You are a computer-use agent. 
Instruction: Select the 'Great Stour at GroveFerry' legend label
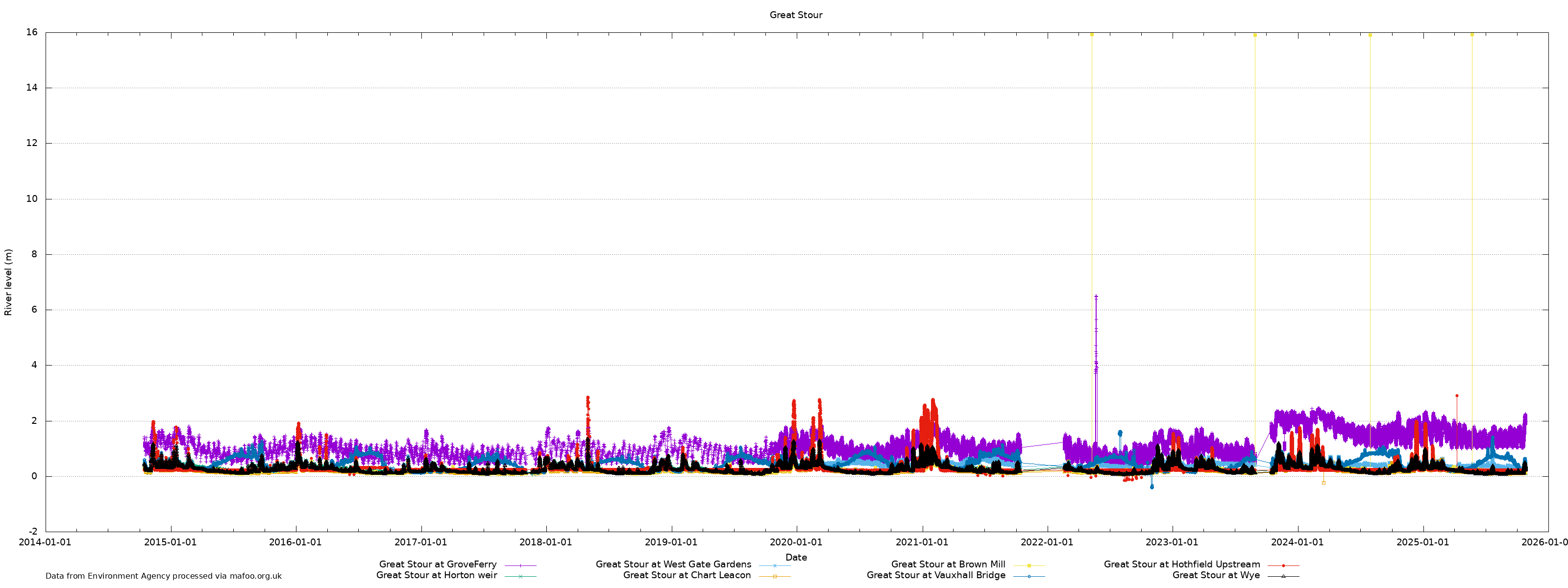click(438, 564)
